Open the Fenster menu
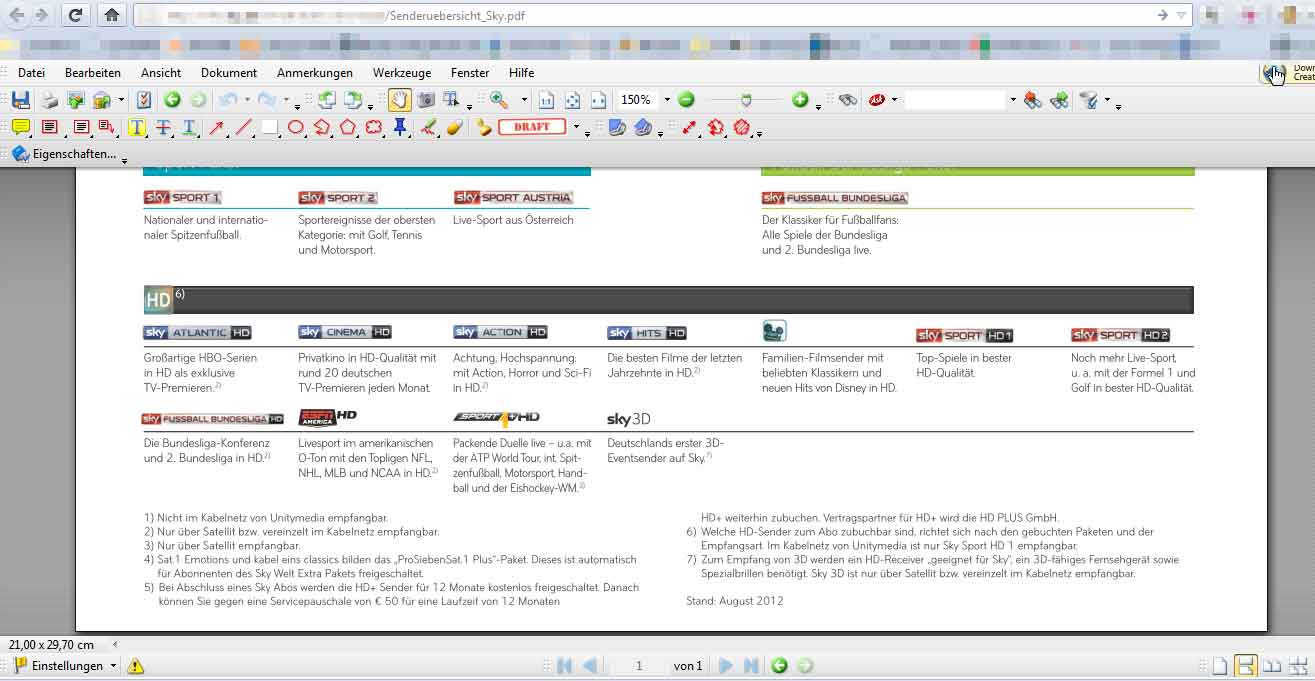The width and height of the screenshot is (1315, 681). coord(470,73)
